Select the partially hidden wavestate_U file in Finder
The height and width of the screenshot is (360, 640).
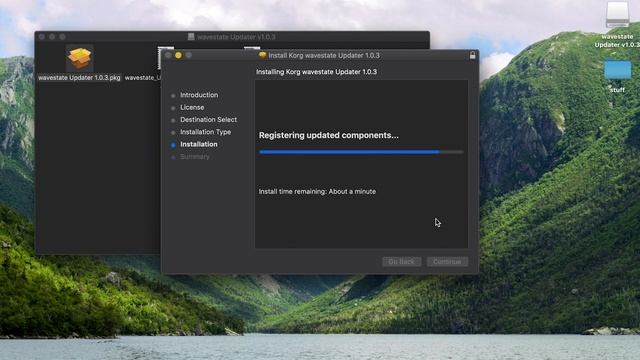point(142,78)
